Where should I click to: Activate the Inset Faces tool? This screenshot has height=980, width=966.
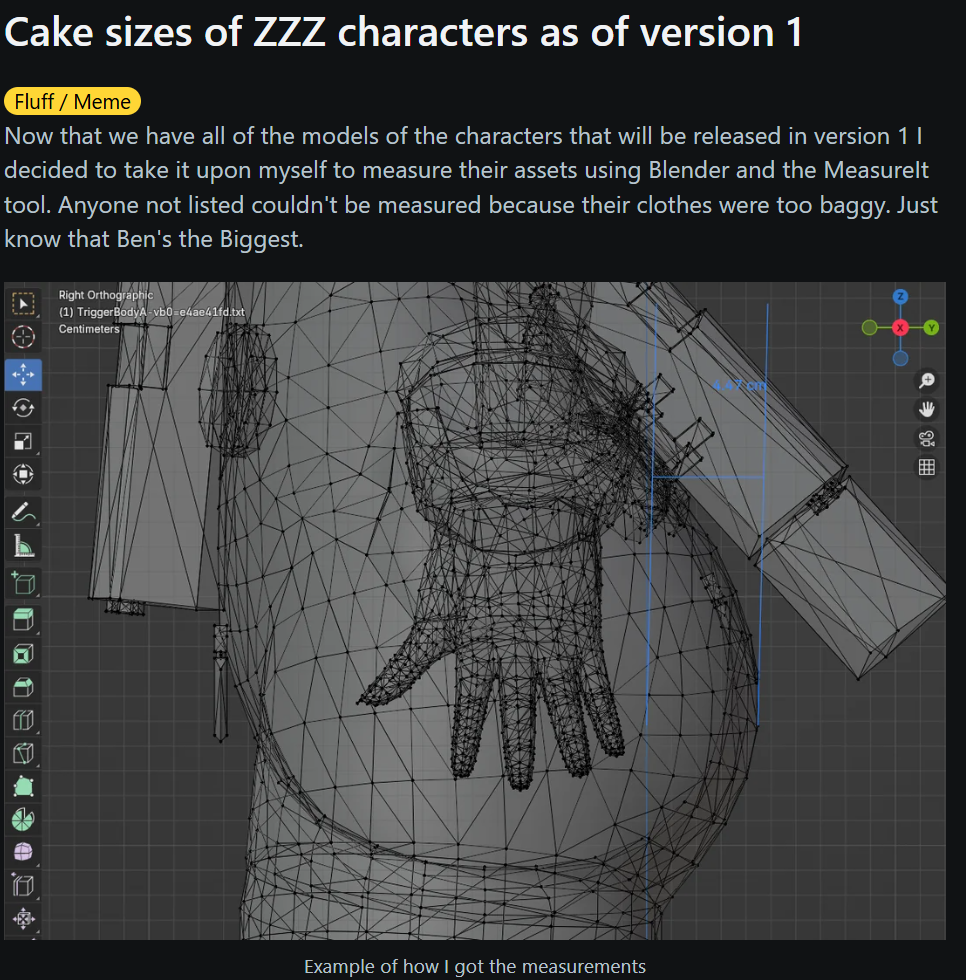[x=23, y=654]
